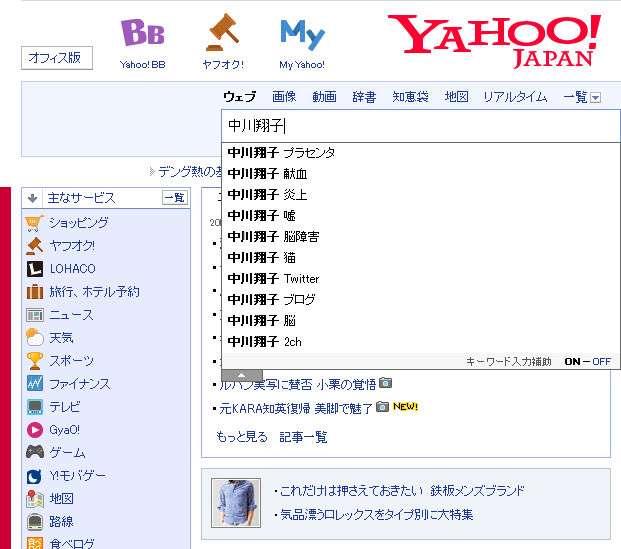This screenshot has height=549, width=621.
Task: Turn keyword input assist OFF
Action: pos(602,361)
